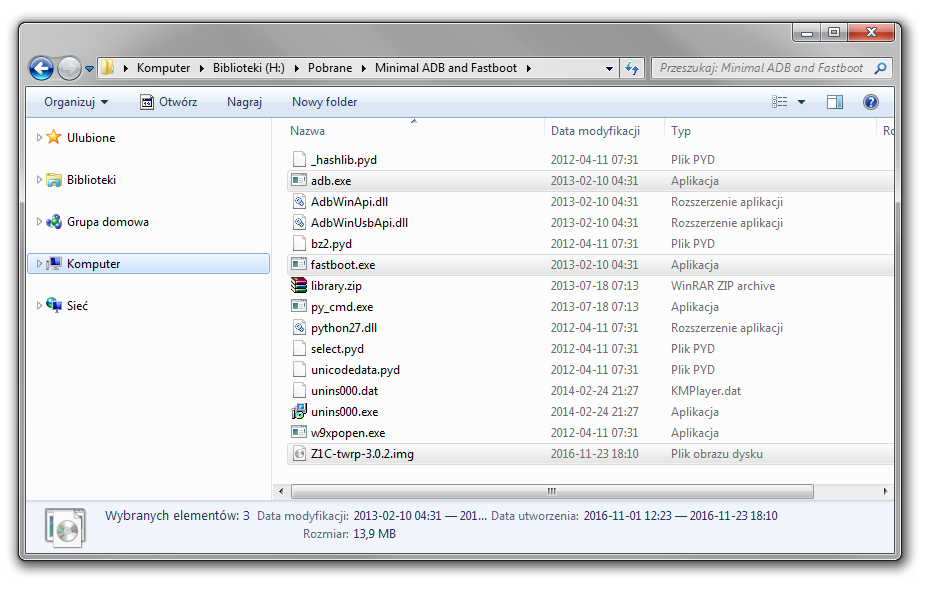Screen dimensions: 928x589
Task: Click the unins000.exe uninstaller icon
Action: coord(299,411)
